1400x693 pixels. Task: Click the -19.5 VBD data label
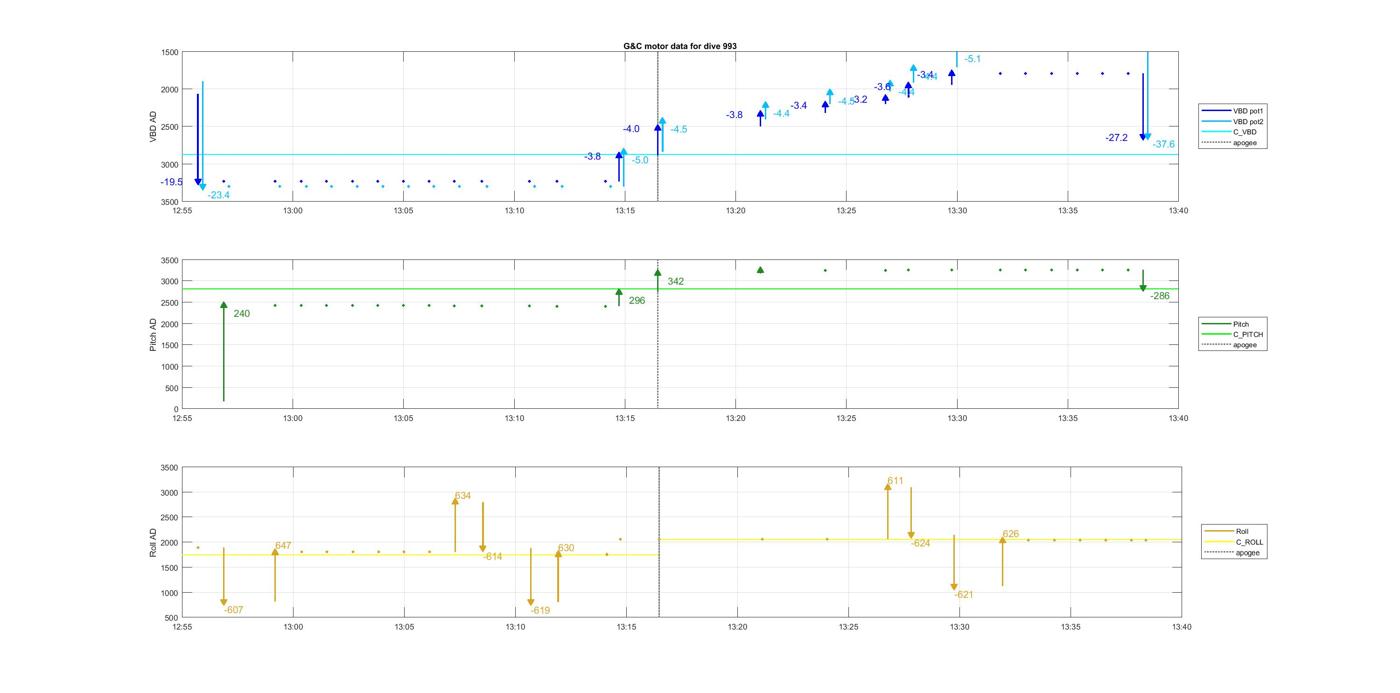coord(172,182)
